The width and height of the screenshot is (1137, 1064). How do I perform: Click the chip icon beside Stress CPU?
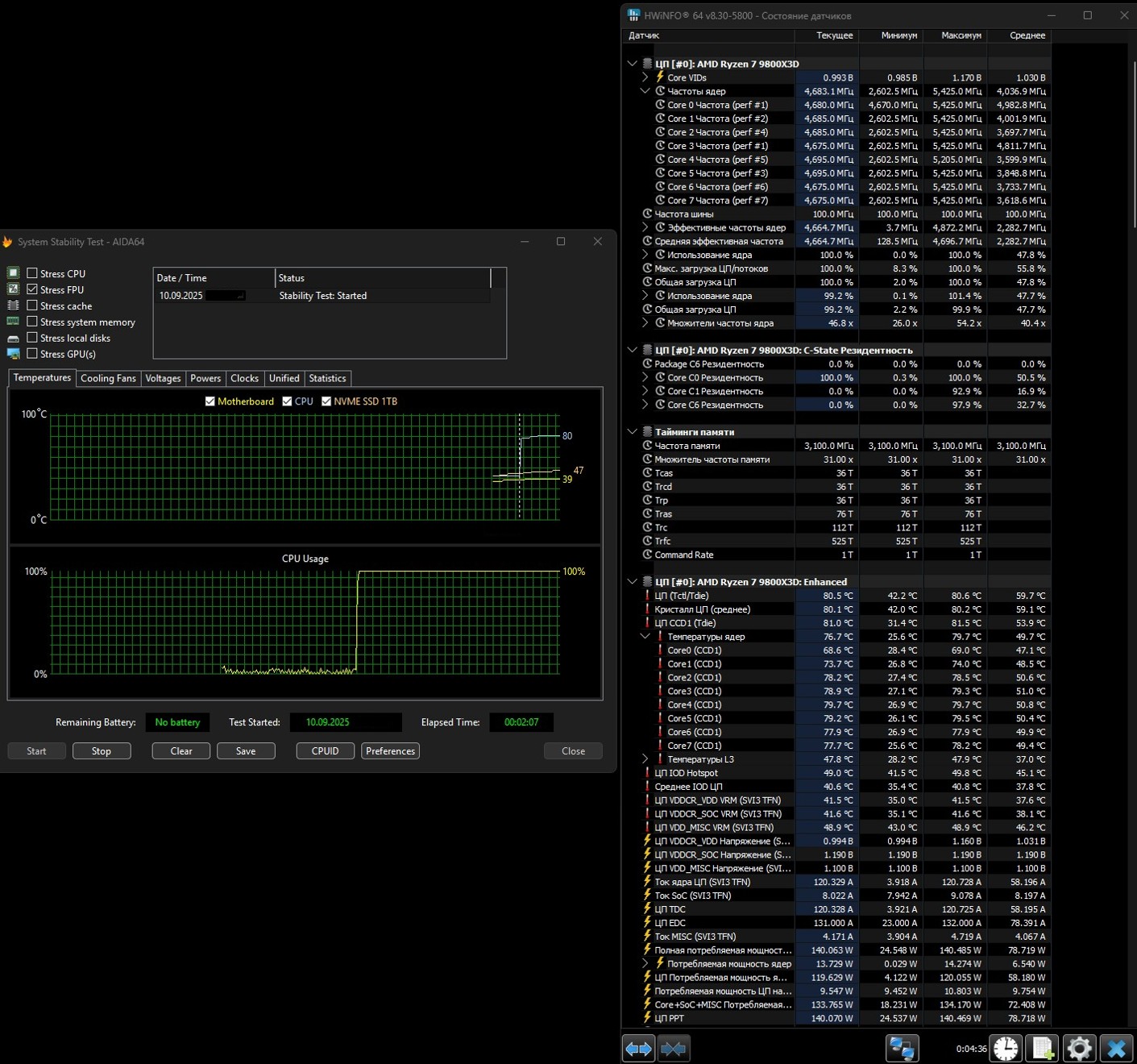tap(13, 273)
